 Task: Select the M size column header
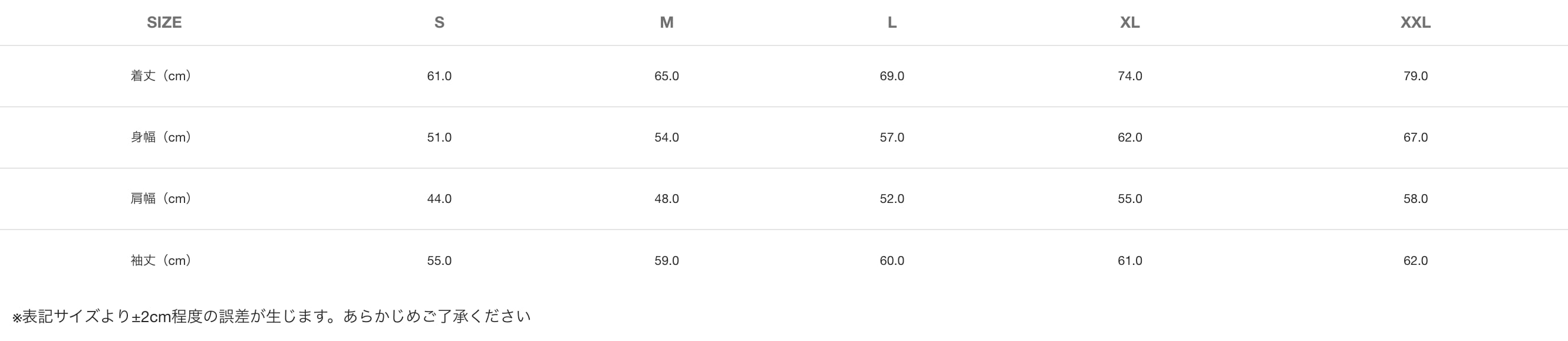[x=667, y=22]
